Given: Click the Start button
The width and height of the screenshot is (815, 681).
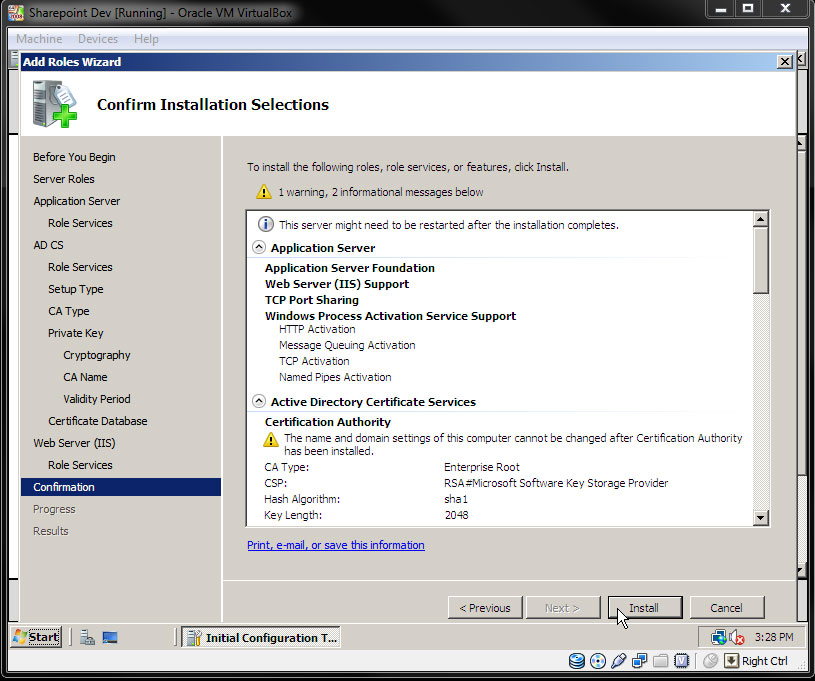Looking at the screenshot, I should pyautogui.click(x=36, y=637).
